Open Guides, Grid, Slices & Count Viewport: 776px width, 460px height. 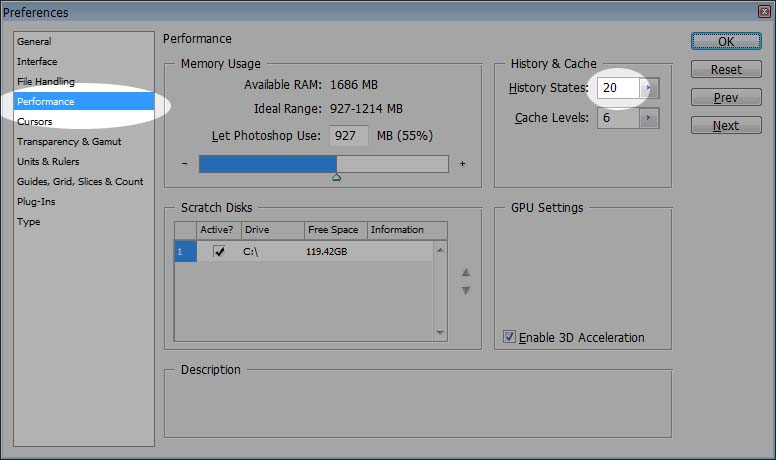pyautogui.click(x=80, y=182)
